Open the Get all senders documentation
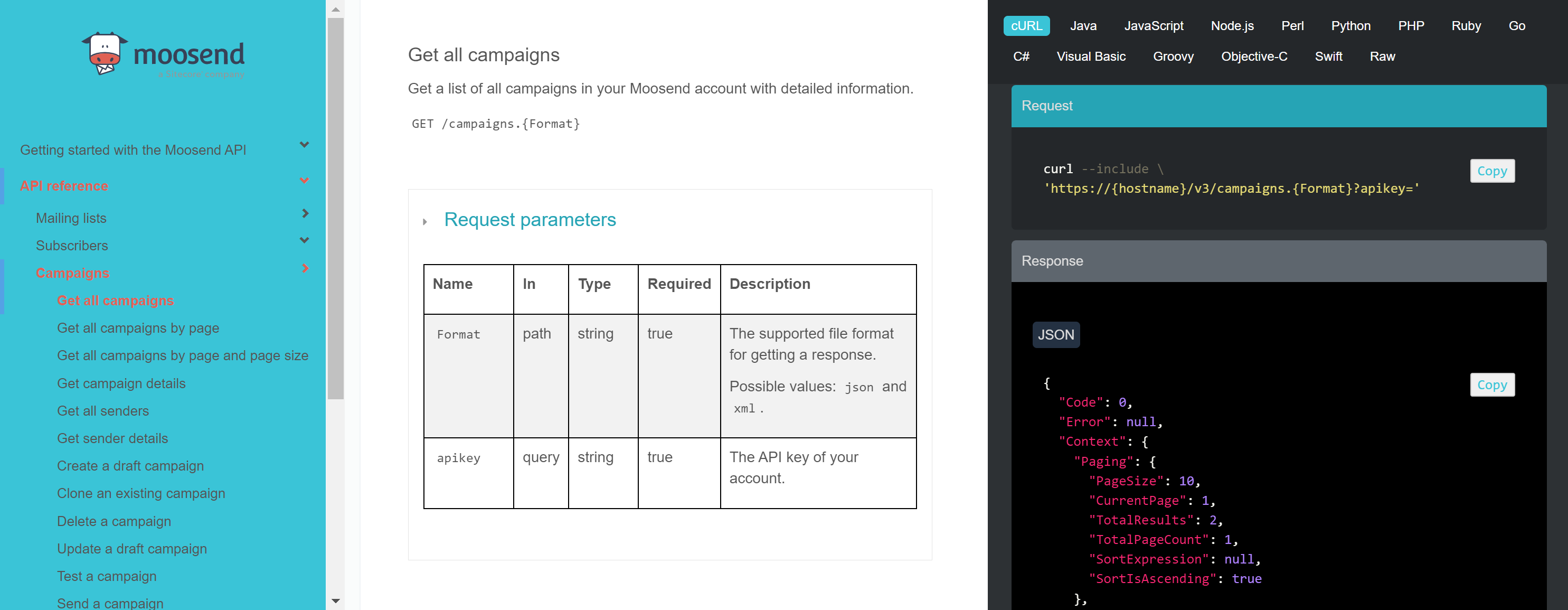Image resolution: width=1568 pixels, height=610 pixels. pos(103,411)
